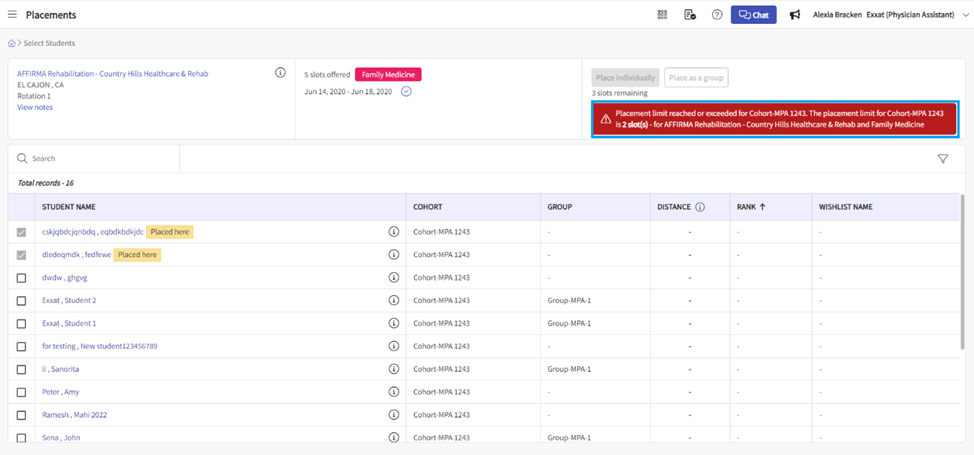This screenshot has width=974, height=455.
Task: Open the Chat button
Action: pos(753,15)
